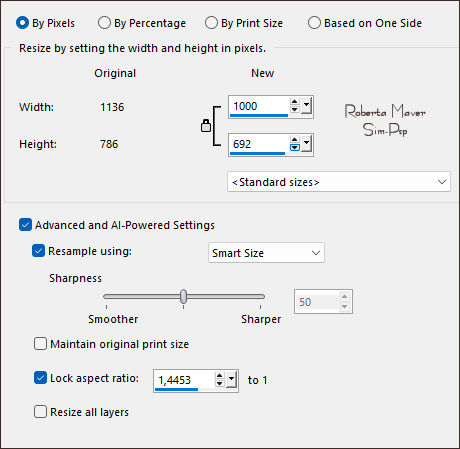
Task: Expand the Standard sizes dropdown
Action: tap(339, 182)
